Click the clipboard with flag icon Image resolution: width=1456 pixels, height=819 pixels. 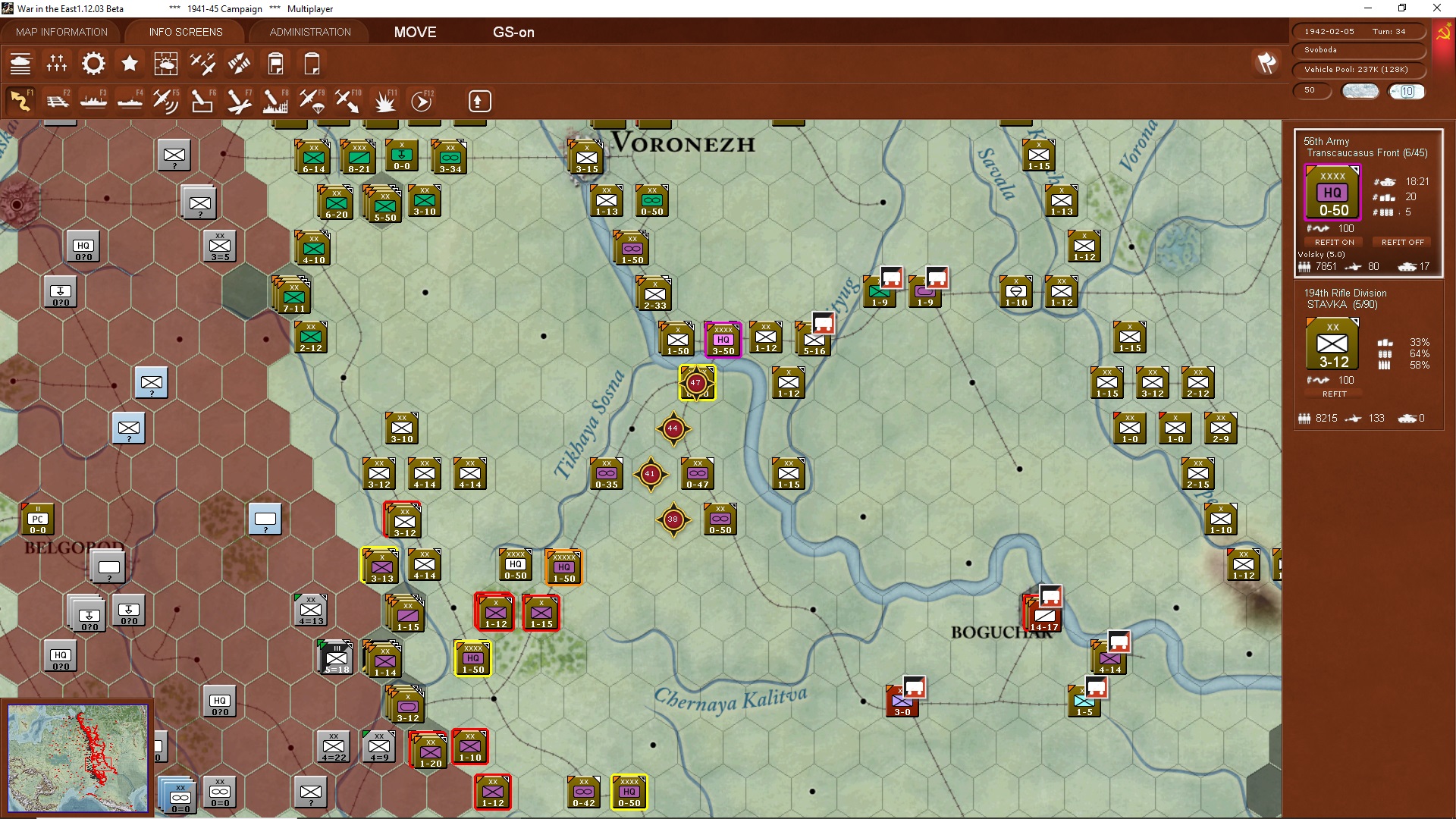(275, 64)
